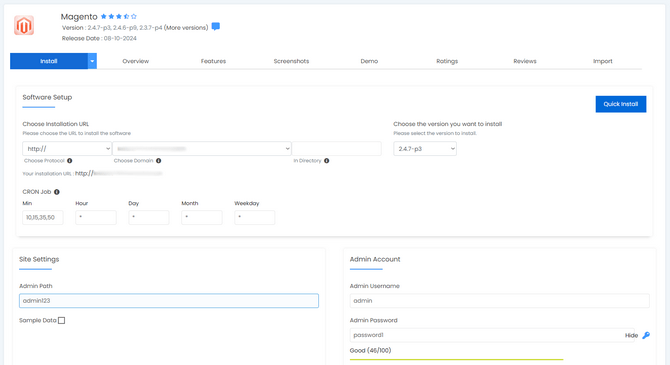Click the Quick Install button
This screenshot has height=365, width=670.
click(x=621, y=104)
